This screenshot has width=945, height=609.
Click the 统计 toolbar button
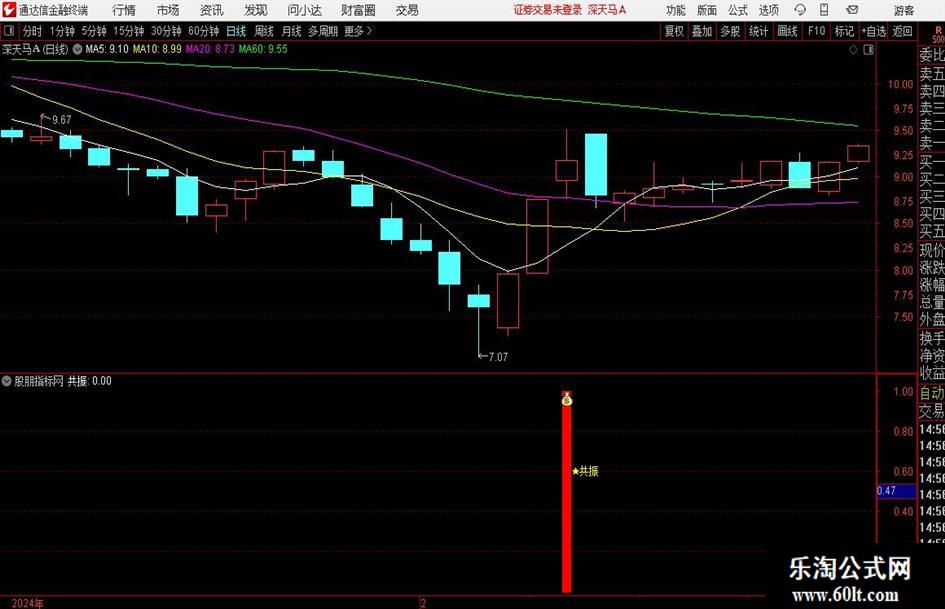759,31
